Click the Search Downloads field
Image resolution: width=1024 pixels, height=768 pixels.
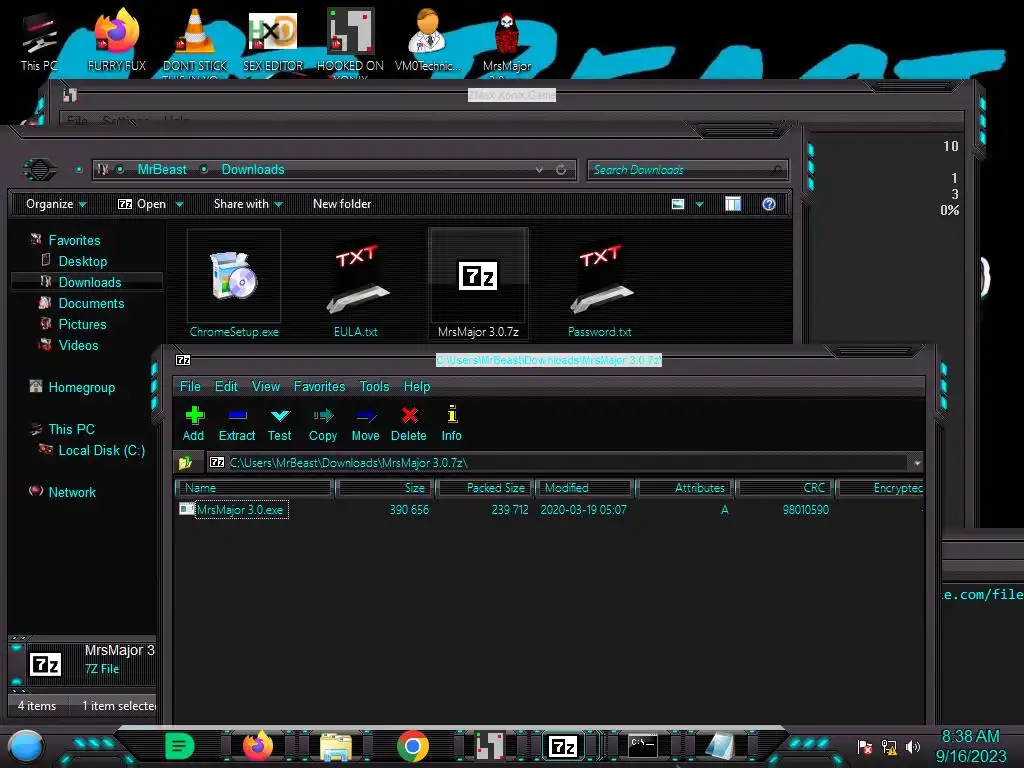click(x=687, y=170)
